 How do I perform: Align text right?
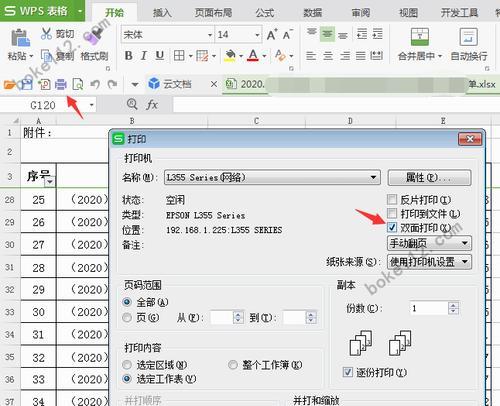(x=345, y=55)
